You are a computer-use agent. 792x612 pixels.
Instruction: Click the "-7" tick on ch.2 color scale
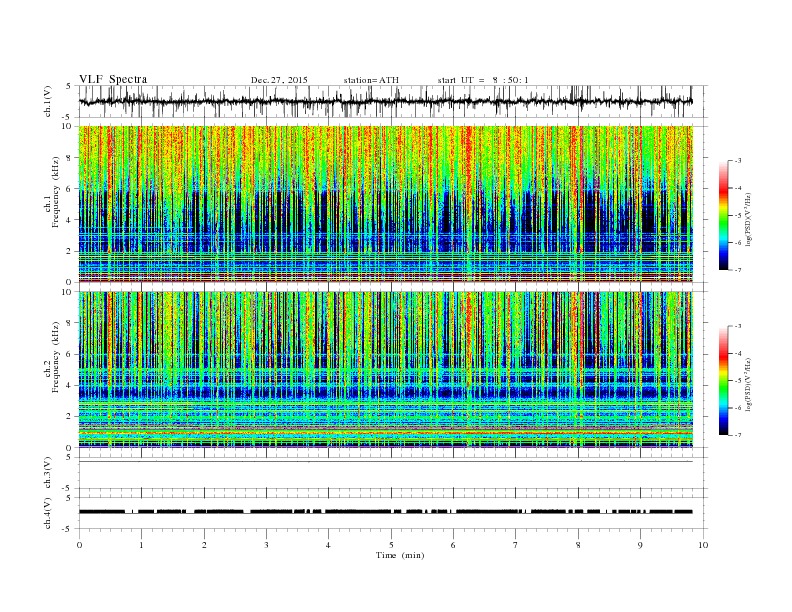[738, 435]
